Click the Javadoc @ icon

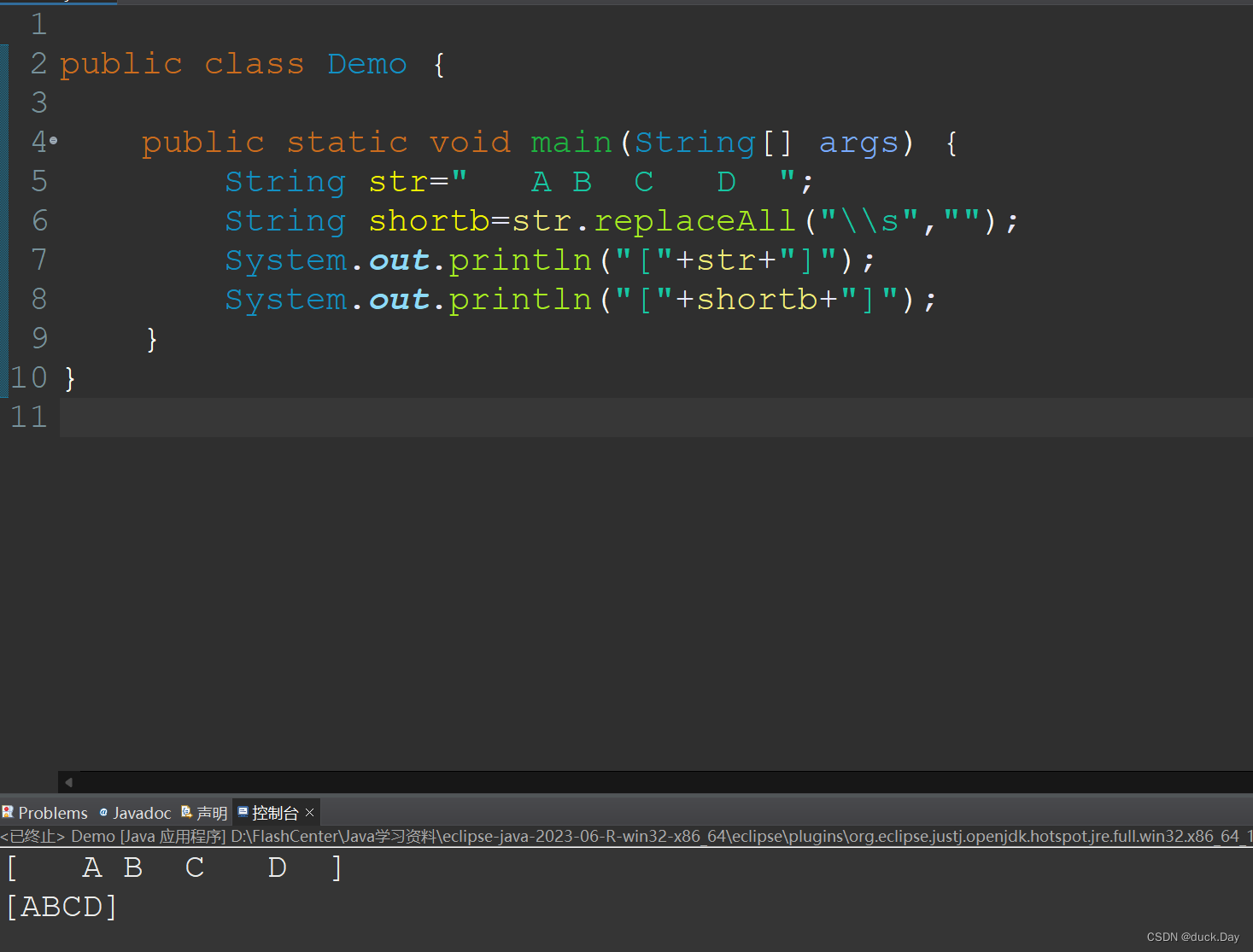click(104, 812)
